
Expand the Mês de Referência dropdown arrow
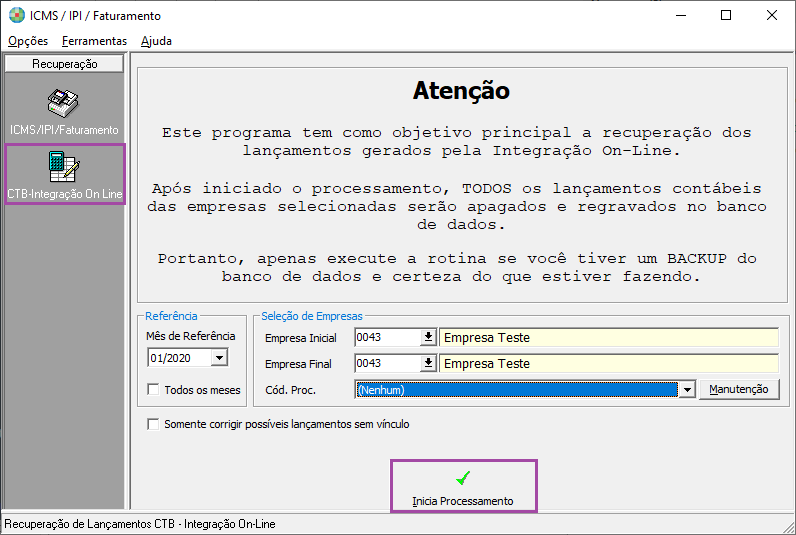coord(219,358)
